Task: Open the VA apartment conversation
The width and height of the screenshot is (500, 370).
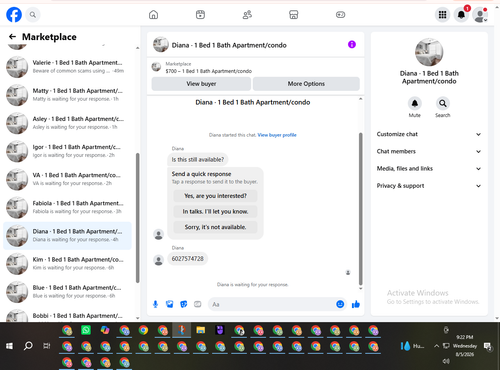Action: pos(67,179)
